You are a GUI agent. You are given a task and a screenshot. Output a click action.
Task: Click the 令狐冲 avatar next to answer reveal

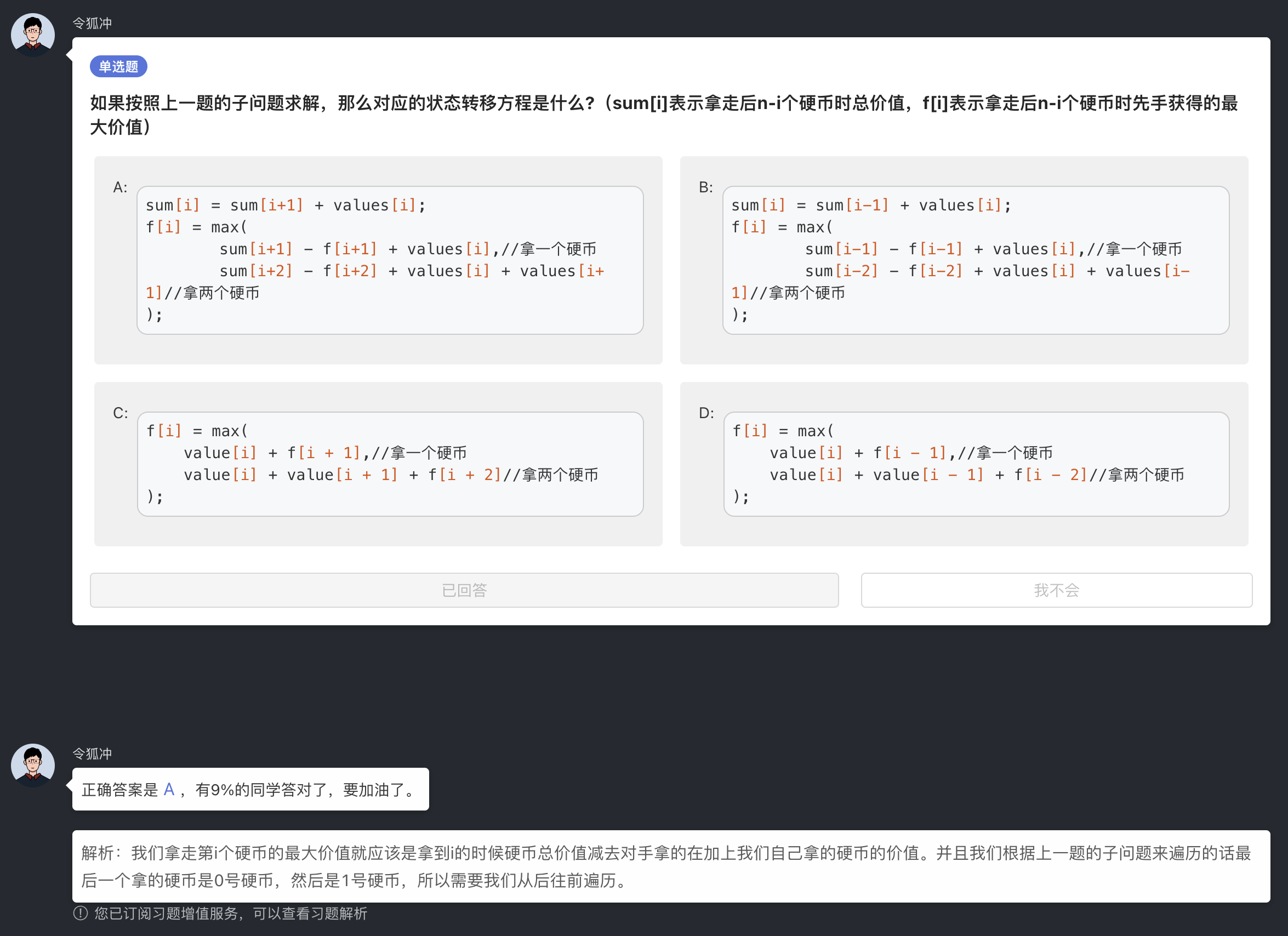pyautogui.click(x=32, y=764)
